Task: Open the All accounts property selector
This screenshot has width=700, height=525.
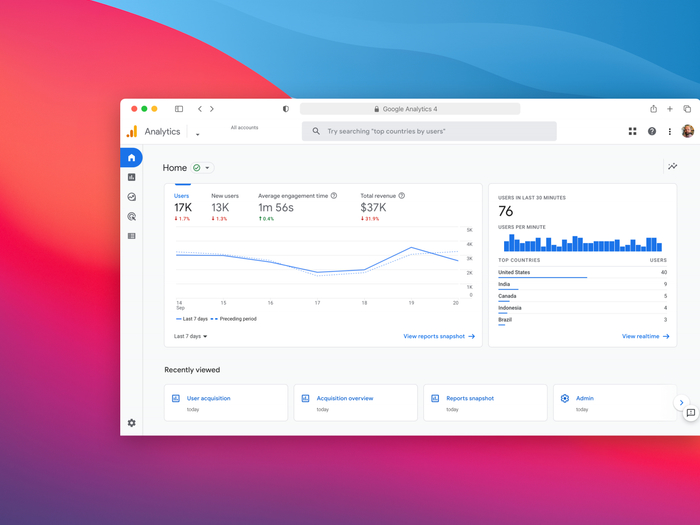Action: [x=243, y=129]
